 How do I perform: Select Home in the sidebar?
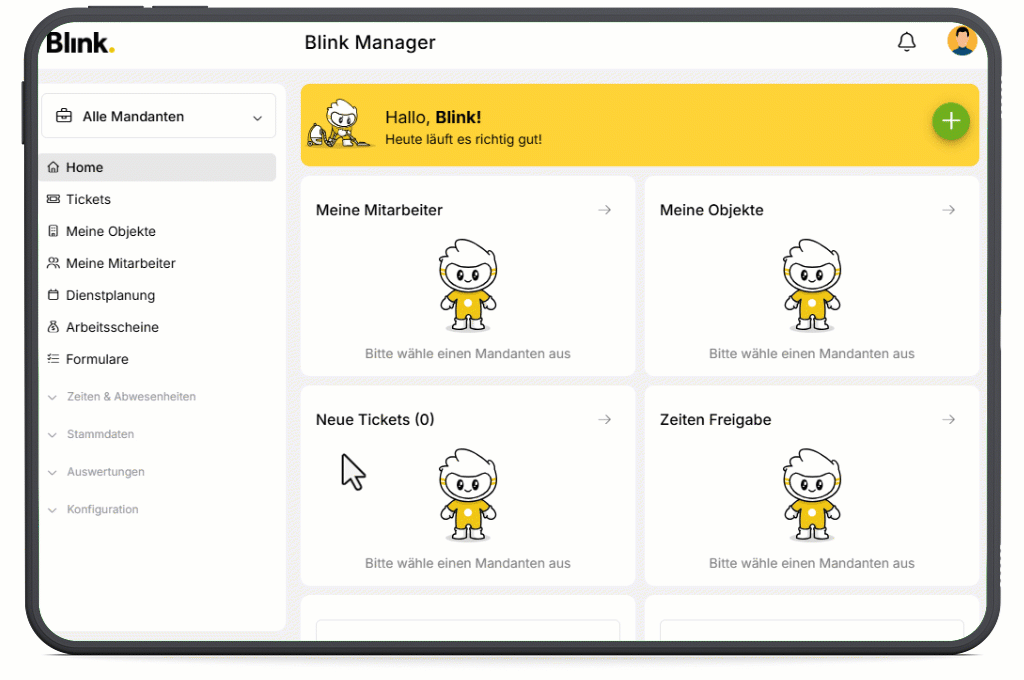pos(157,167)
